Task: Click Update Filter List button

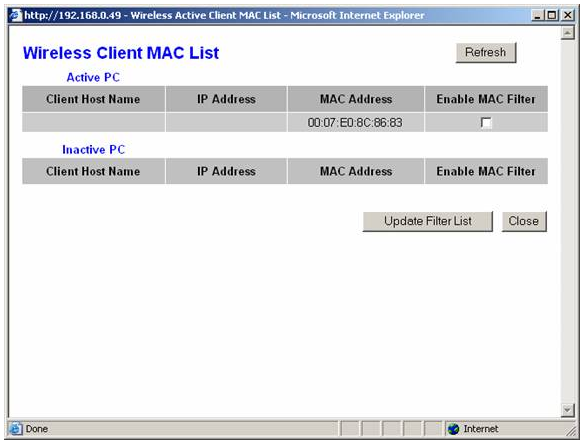Action: click(428, 221)
